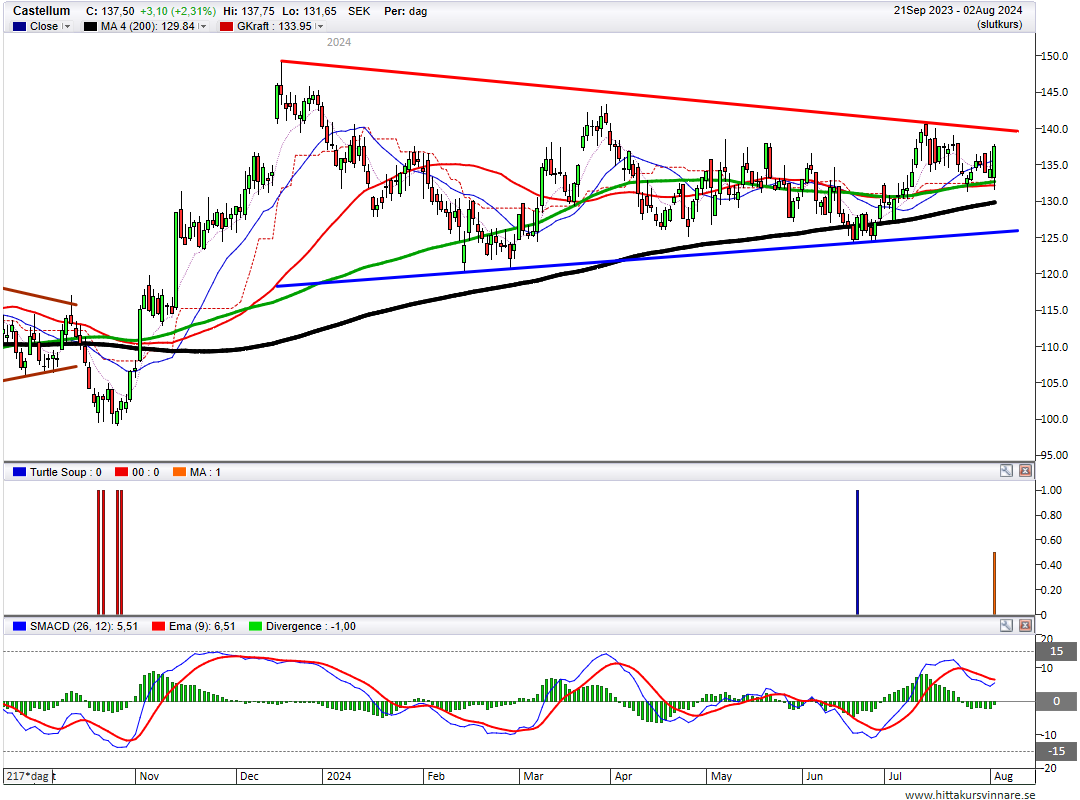The height and width of the screenshot is (800, 1080).
Task: Click the 'Turtle Soup : 0' legend text
Action: click(65, 472)
